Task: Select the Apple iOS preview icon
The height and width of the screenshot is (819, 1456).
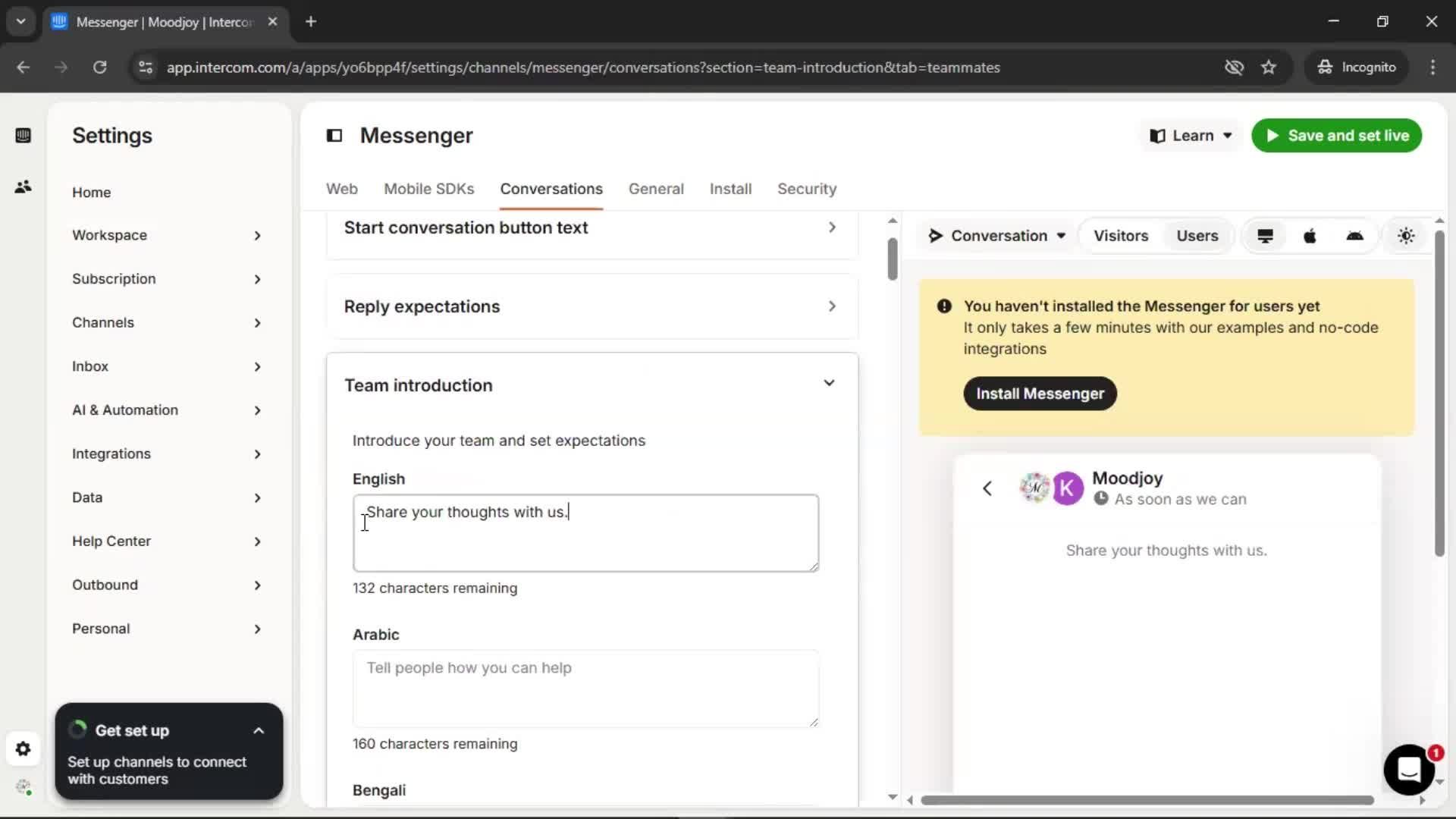Action: [x=1310, y=236]
